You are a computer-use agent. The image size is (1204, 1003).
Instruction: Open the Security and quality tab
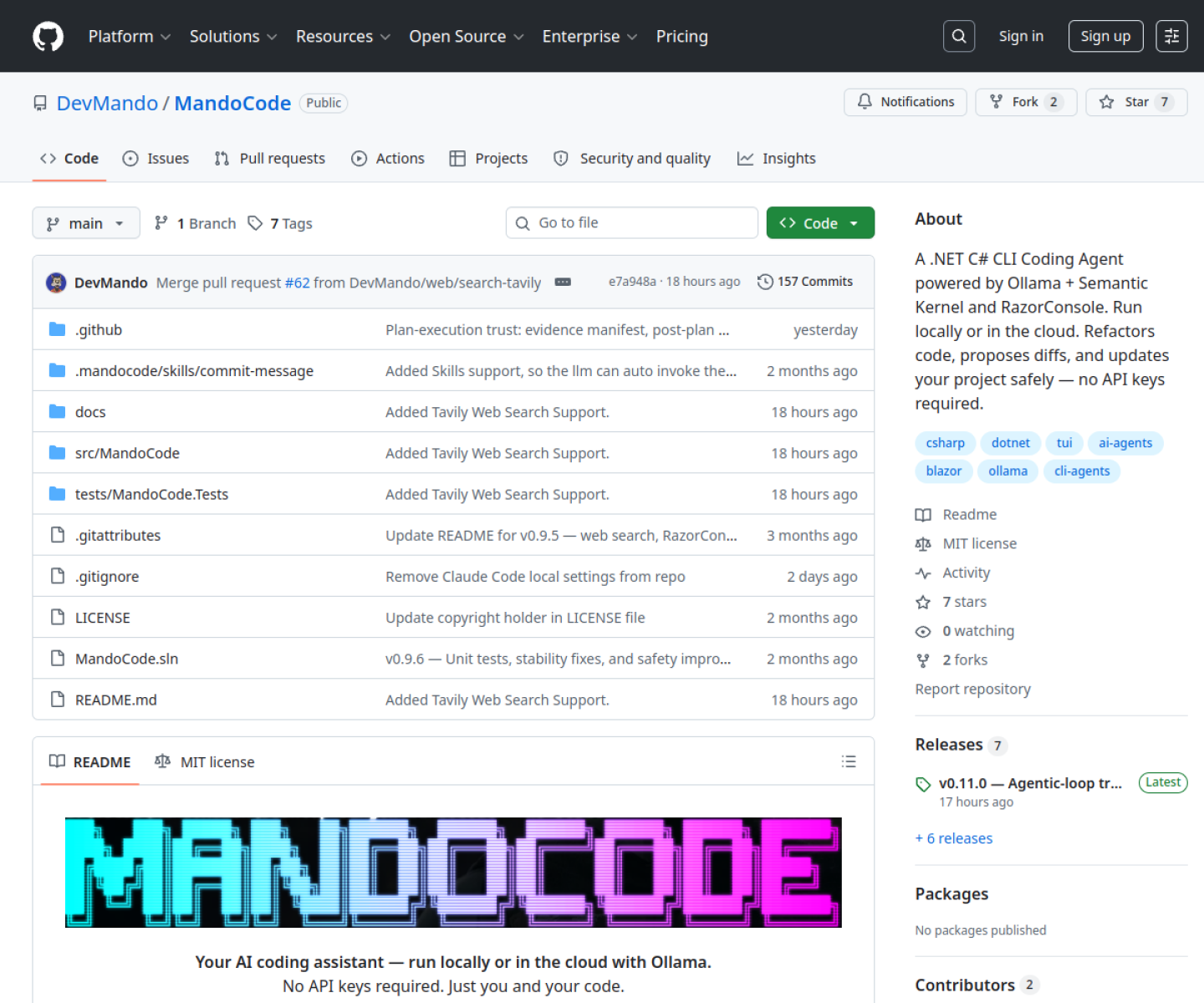click(632, 158)
